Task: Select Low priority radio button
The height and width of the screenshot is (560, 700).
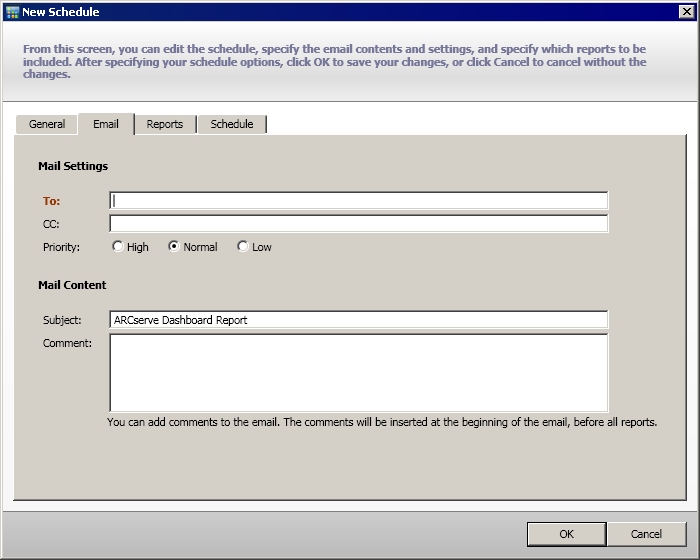Action: point(242,247)
